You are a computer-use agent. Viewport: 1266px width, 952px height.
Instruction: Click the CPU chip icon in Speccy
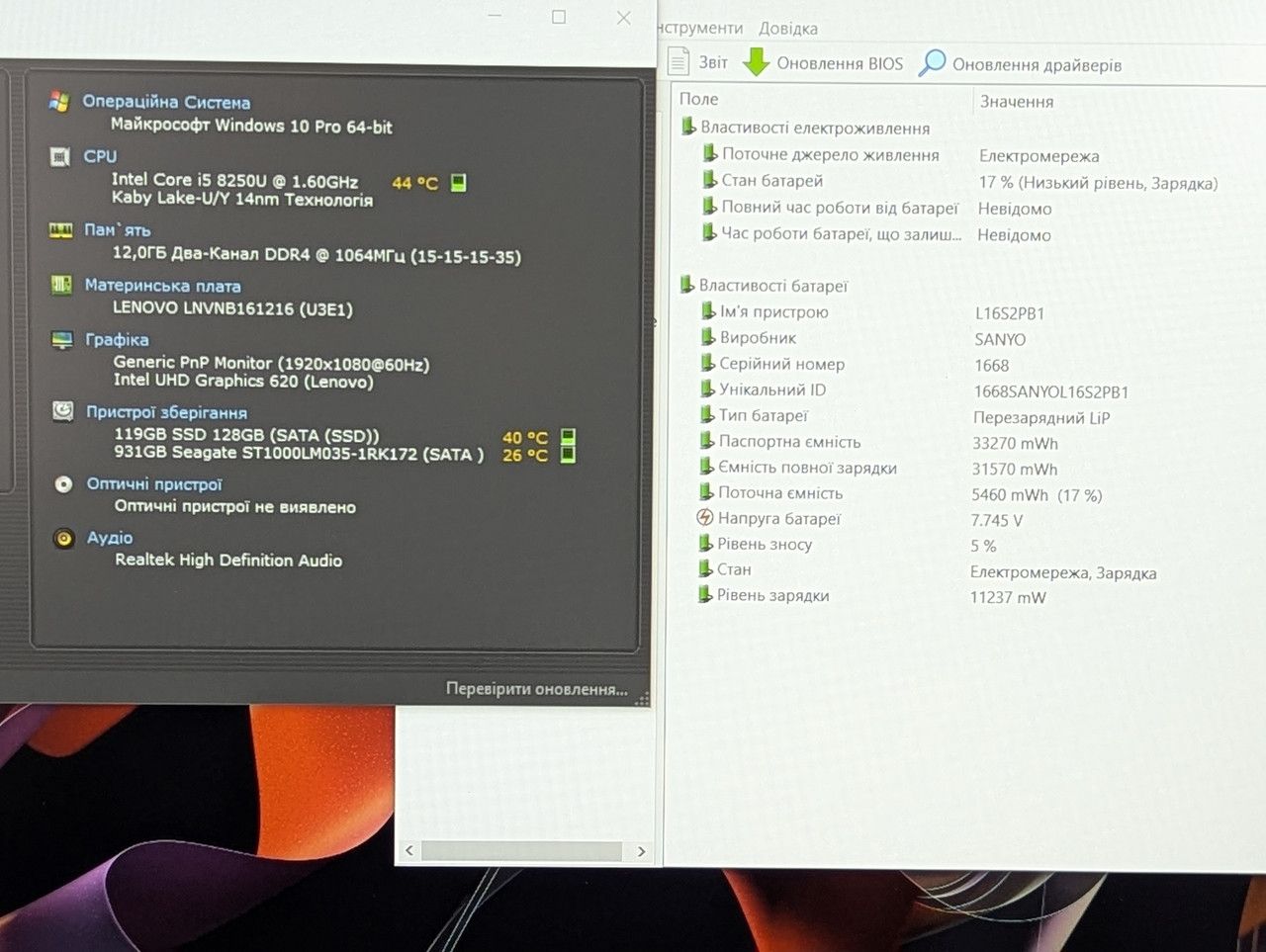[60, 156]
